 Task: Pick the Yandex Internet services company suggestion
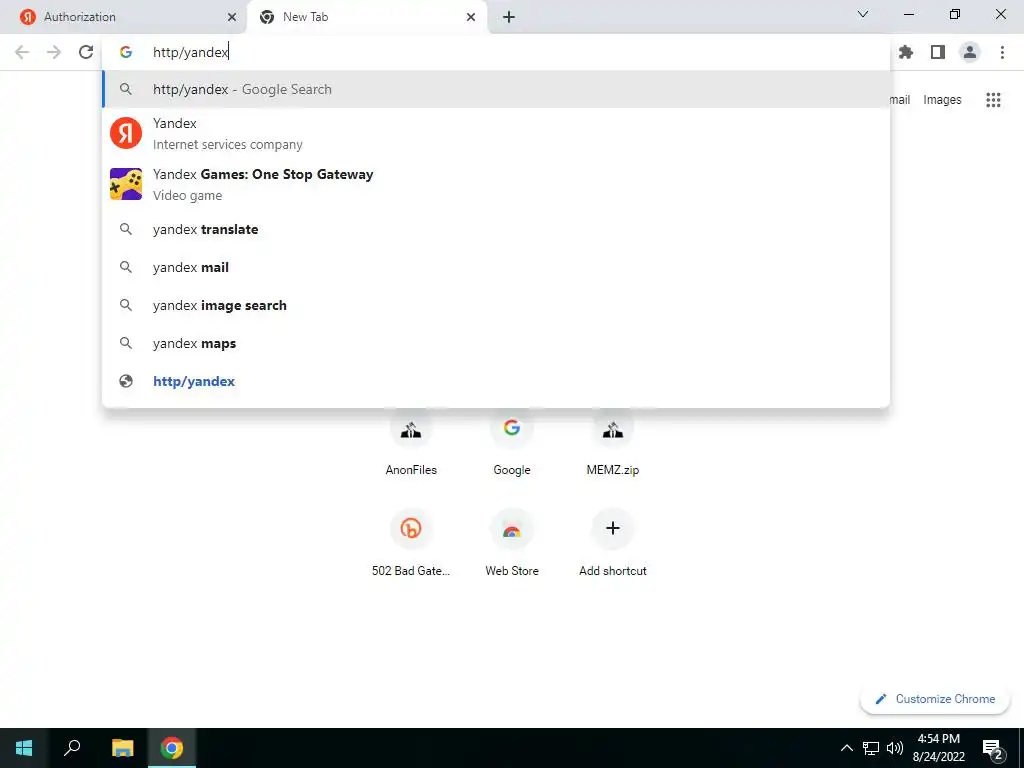[x=496, y=133]
